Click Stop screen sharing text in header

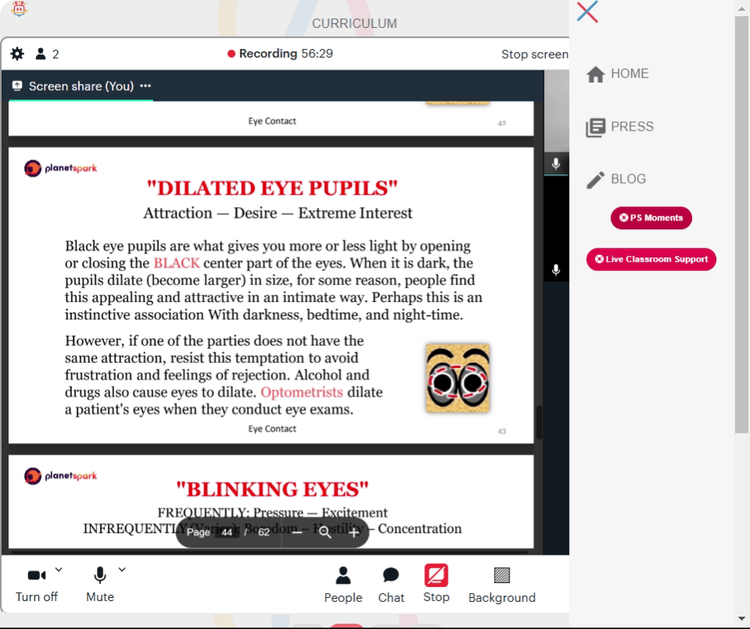point(535,54)
